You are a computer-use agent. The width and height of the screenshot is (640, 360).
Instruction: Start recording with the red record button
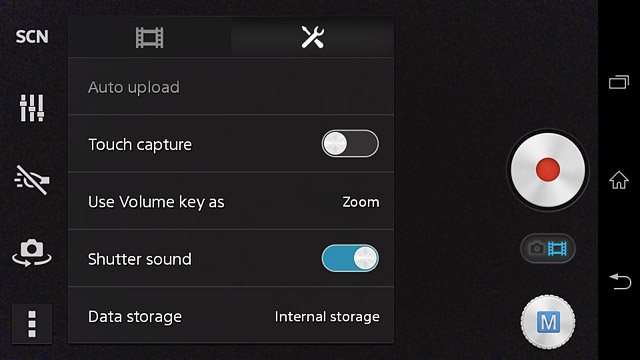(x=548, y=170)
